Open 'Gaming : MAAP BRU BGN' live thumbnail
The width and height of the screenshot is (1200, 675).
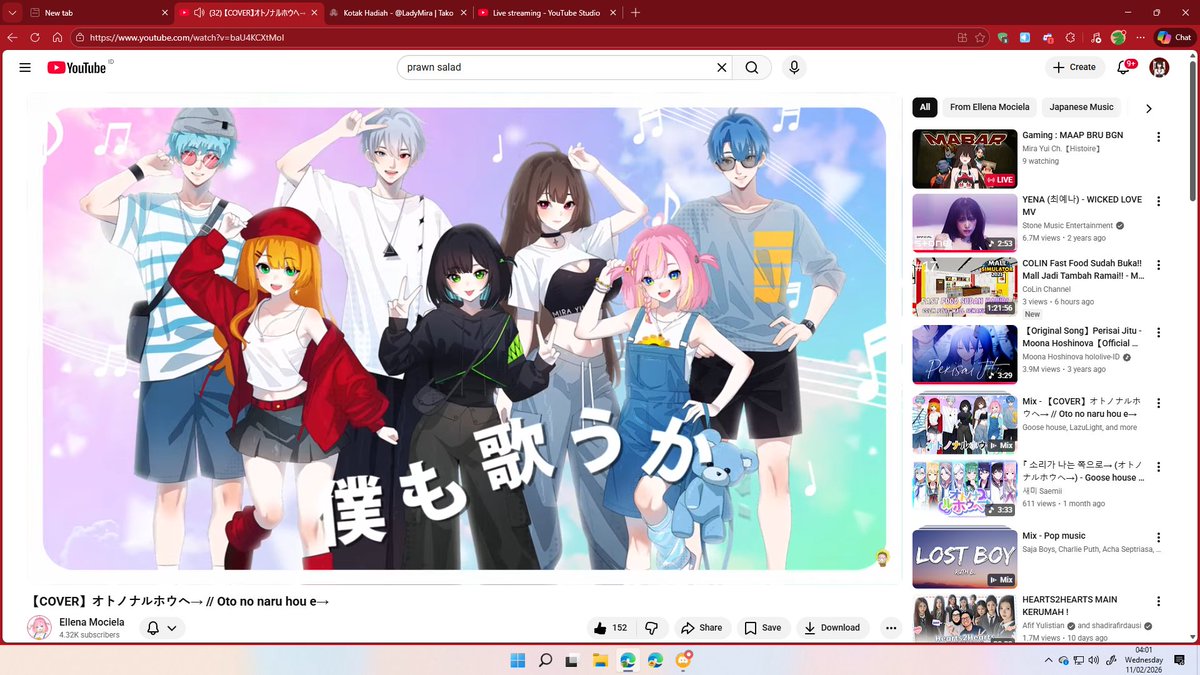pyautogui.click(x=964, y=159)
